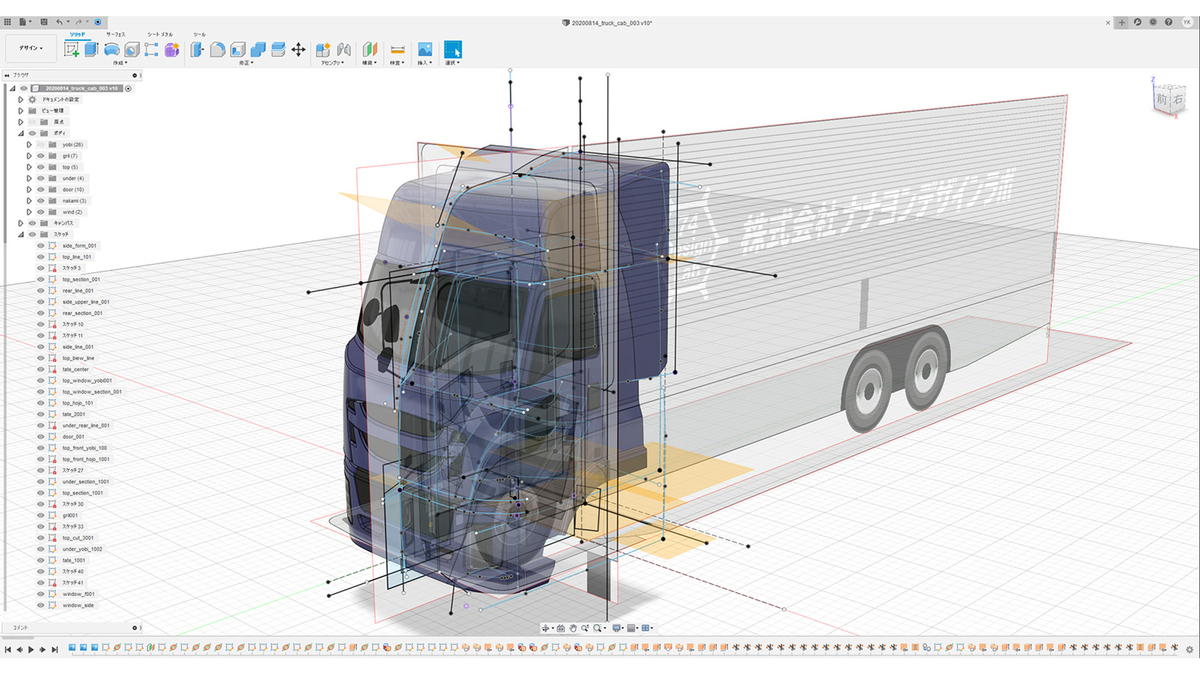Select the under_yobi_1002 sketch
Screen dimensions: 1200x675
(82, 549)
